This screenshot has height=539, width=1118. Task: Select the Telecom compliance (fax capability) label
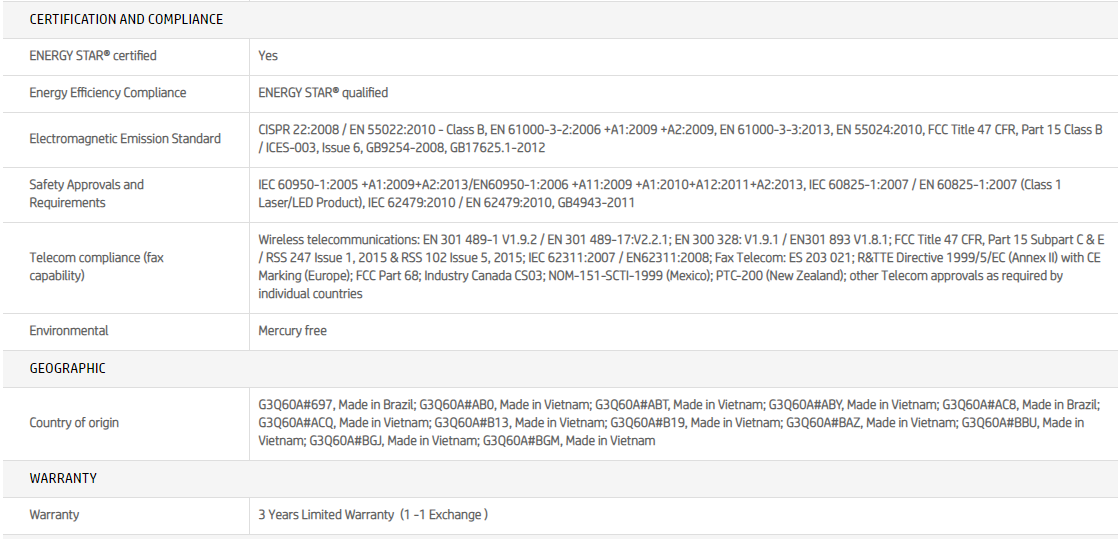pyautogui.click(x=97, y=266)
